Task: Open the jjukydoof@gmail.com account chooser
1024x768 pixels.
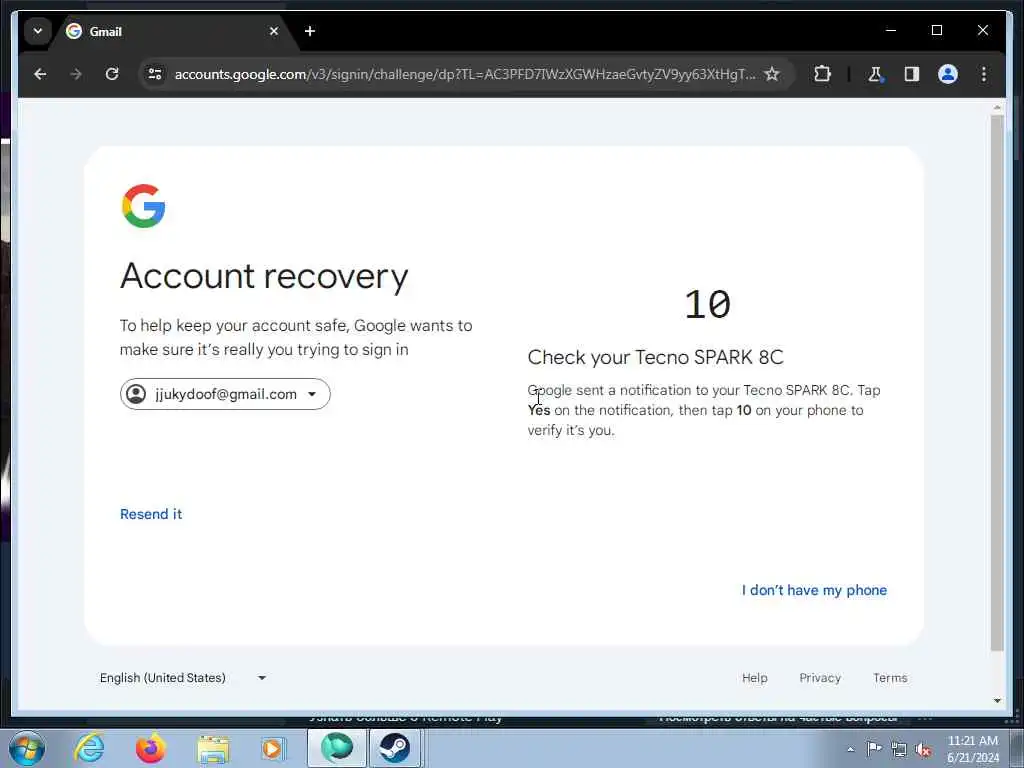Action: coord(225,394)
